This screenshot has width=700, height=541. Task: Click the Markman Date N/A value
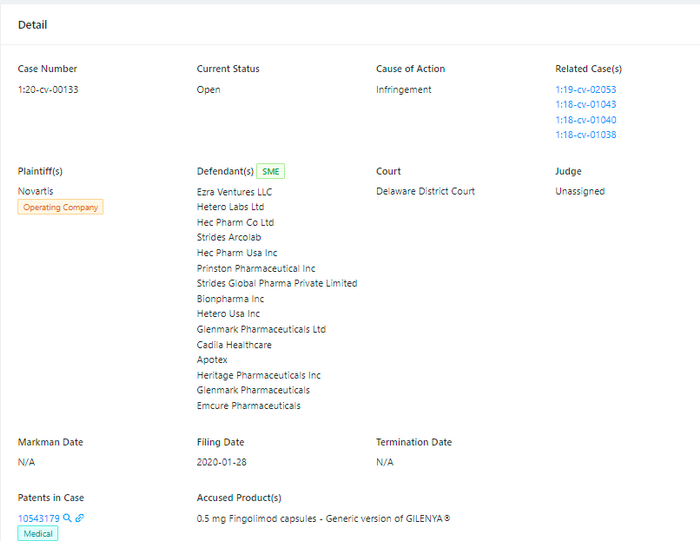pos(26,462)
